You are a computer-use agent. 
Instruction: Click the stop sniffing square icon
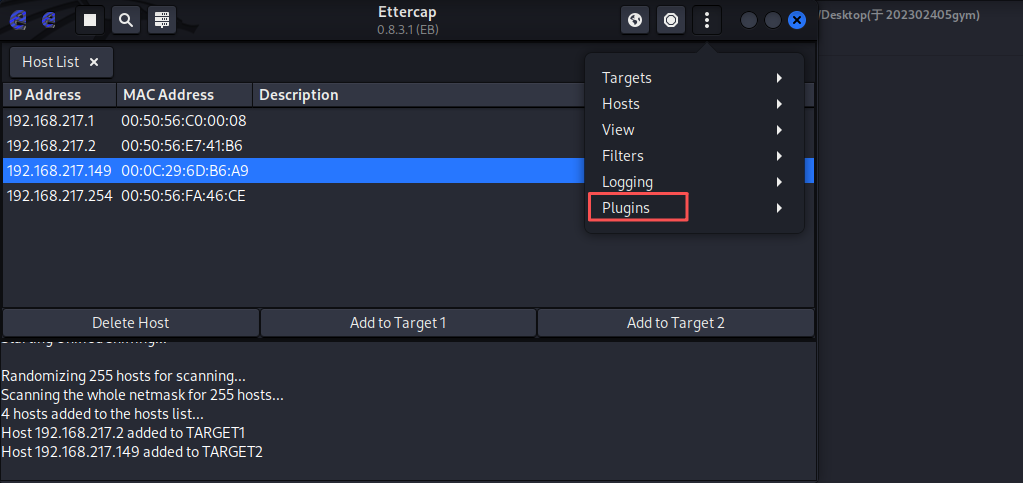pos(90,19)
